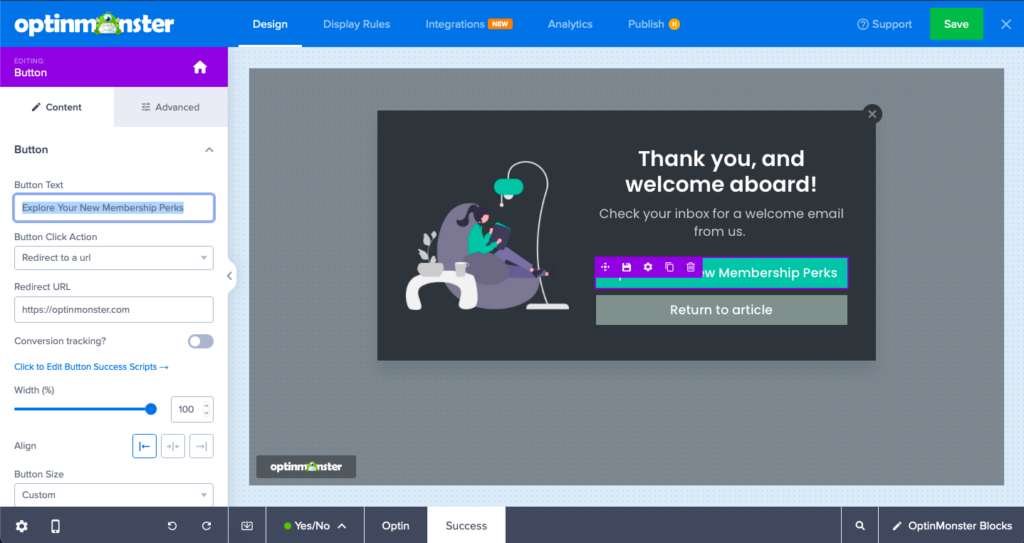This screenshot has width=1024, height=543.
Task: Click the move handle icon on the button toolbar
Action: point(605,267)
